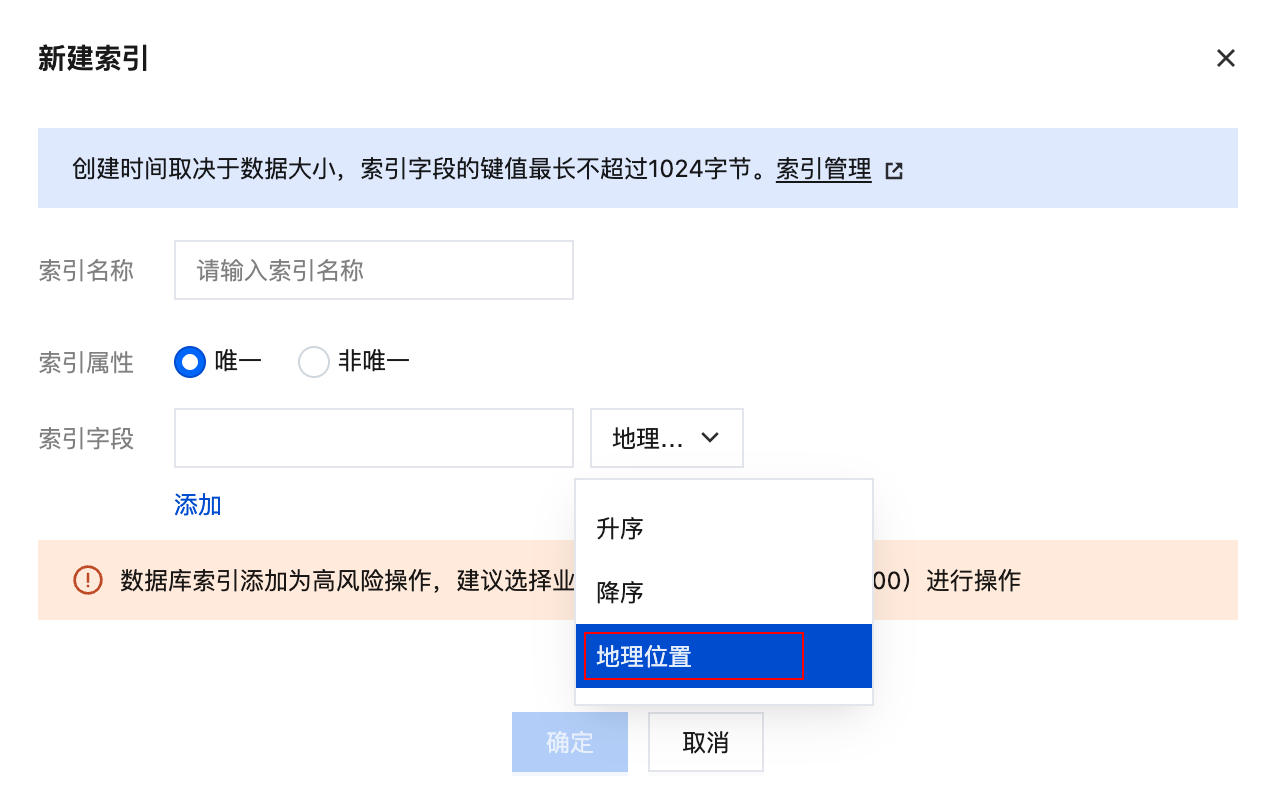Viewport: 1278px width, 802px height.
Task: Open the 索引管理 documentation link
Action: click(823, 170)
